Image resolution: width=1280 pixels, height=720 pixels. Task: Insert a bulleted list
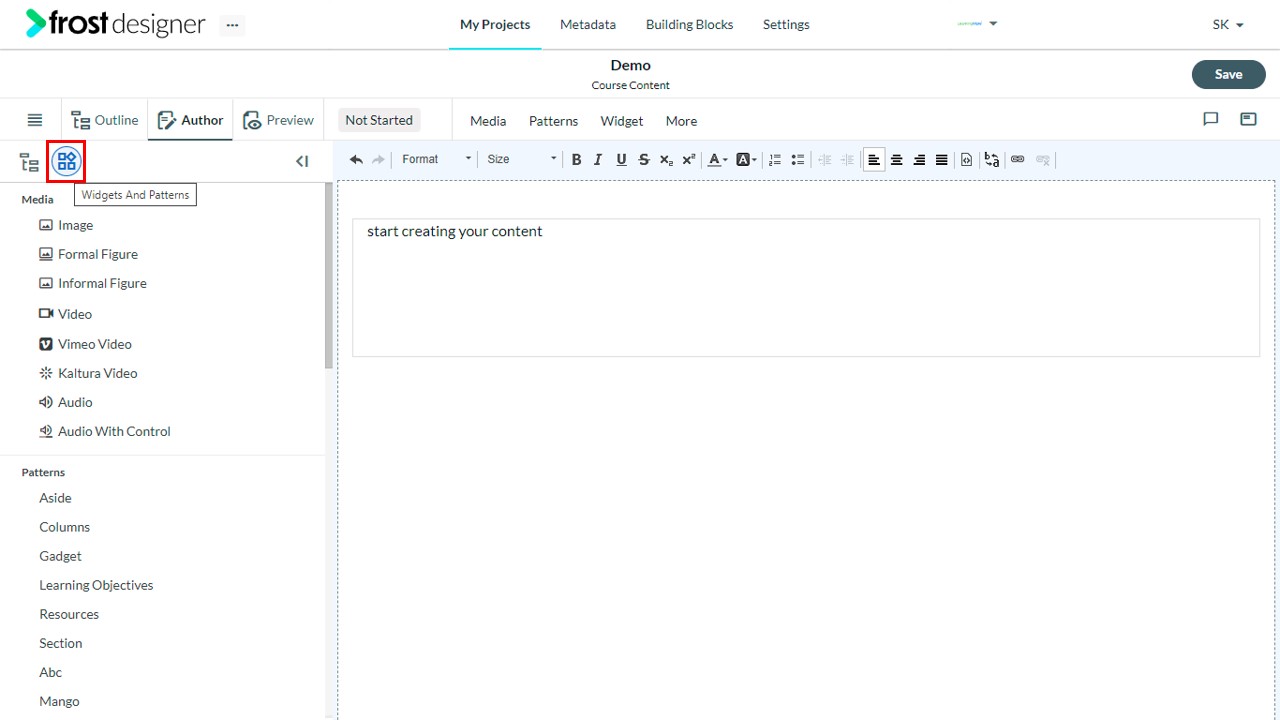(798, 159)
